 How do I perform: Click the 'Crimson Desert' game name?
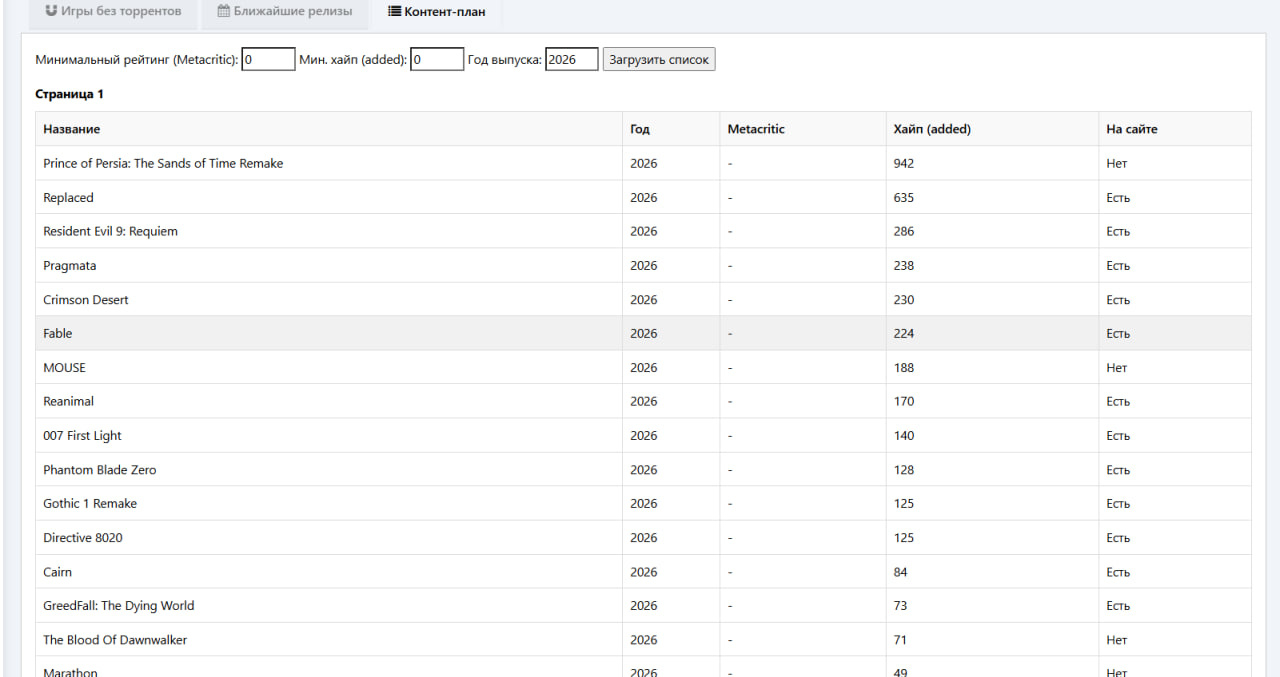(86, 300)
